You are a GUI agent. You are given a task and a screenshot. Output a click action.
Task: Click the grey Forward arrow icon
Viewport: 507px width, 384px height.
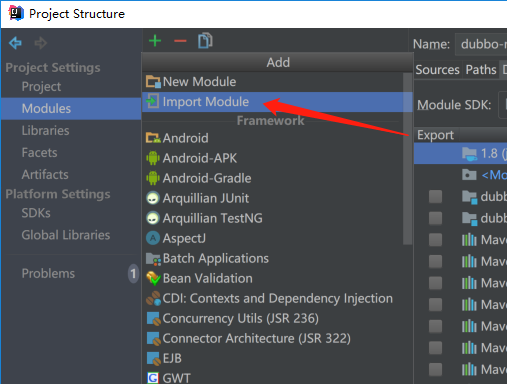(41, 43)
